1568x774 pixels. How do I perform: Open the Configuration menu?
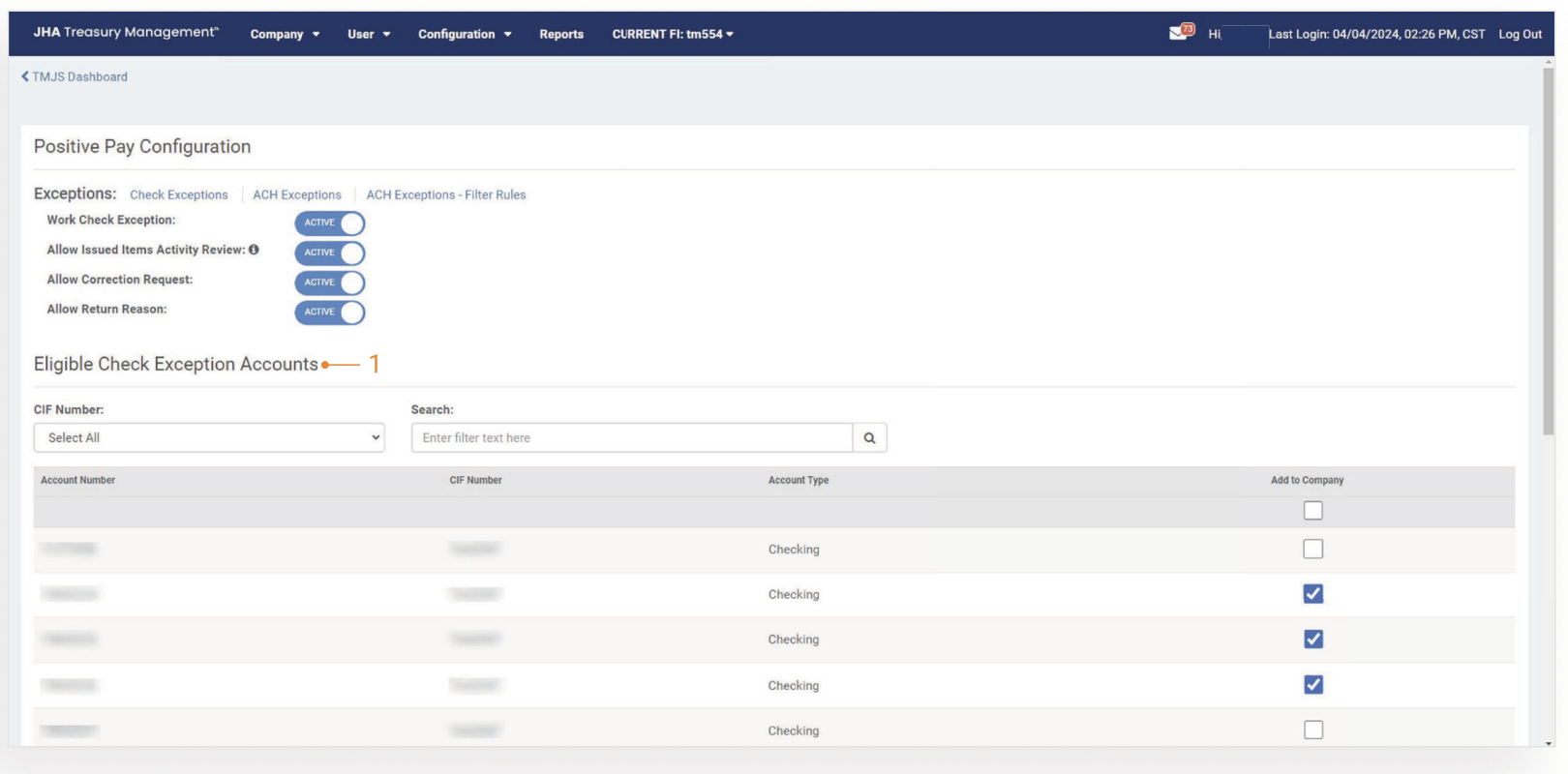coord(465,34)
